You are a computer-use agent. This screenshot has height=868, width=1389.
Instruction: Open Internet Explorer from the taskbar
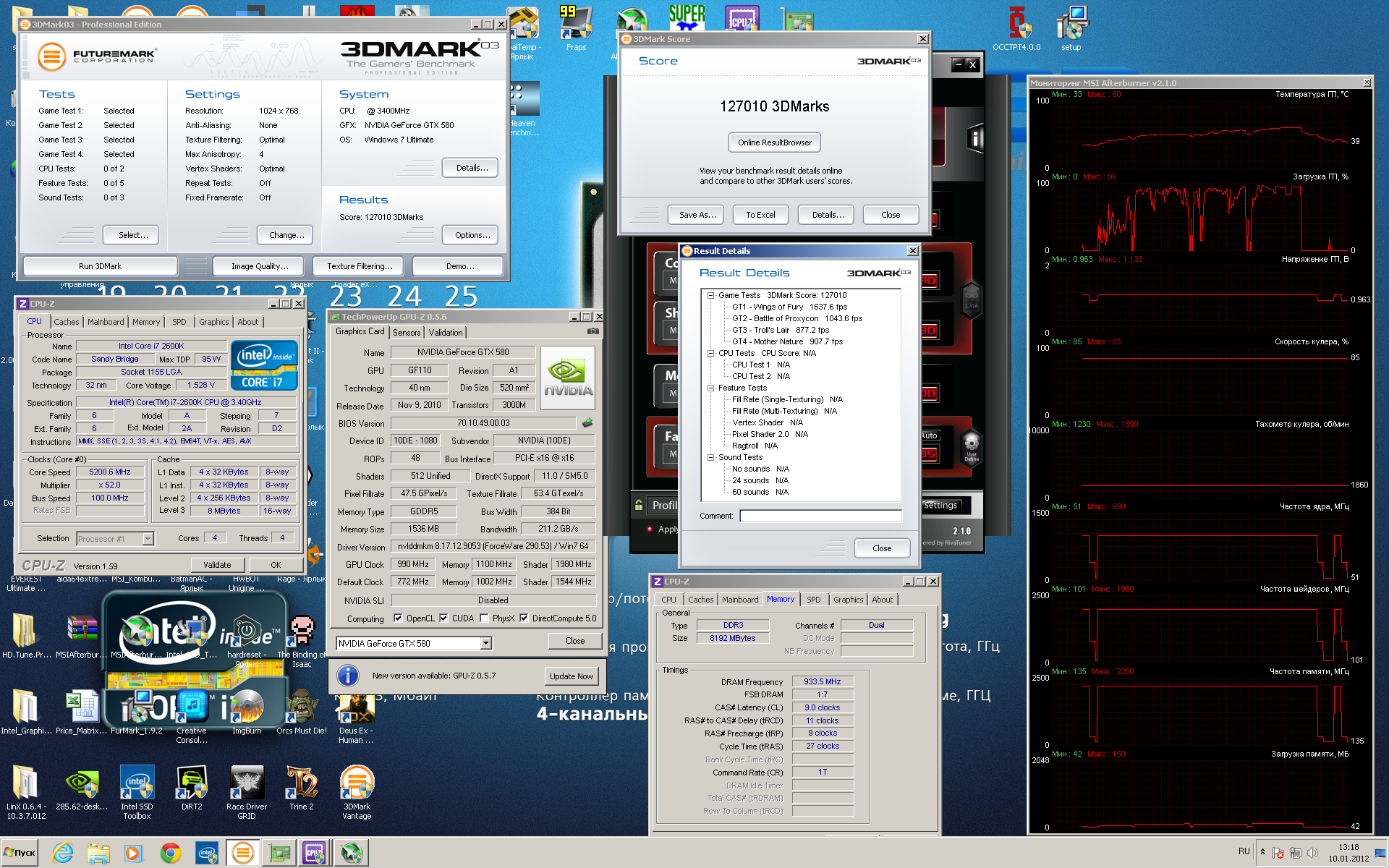(63, 853)
